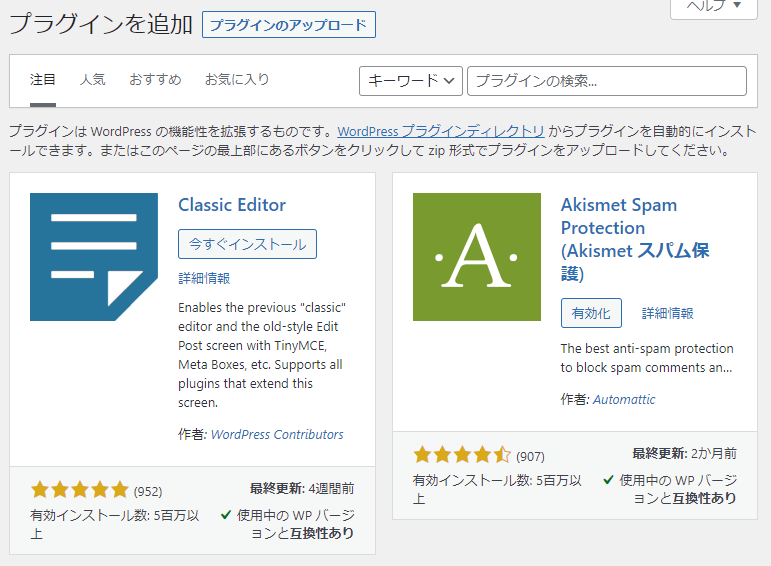Open the お気に入り tab
The height and width of the screenshot is (566, 771).
pyautogui.click(x=237, y=79)
